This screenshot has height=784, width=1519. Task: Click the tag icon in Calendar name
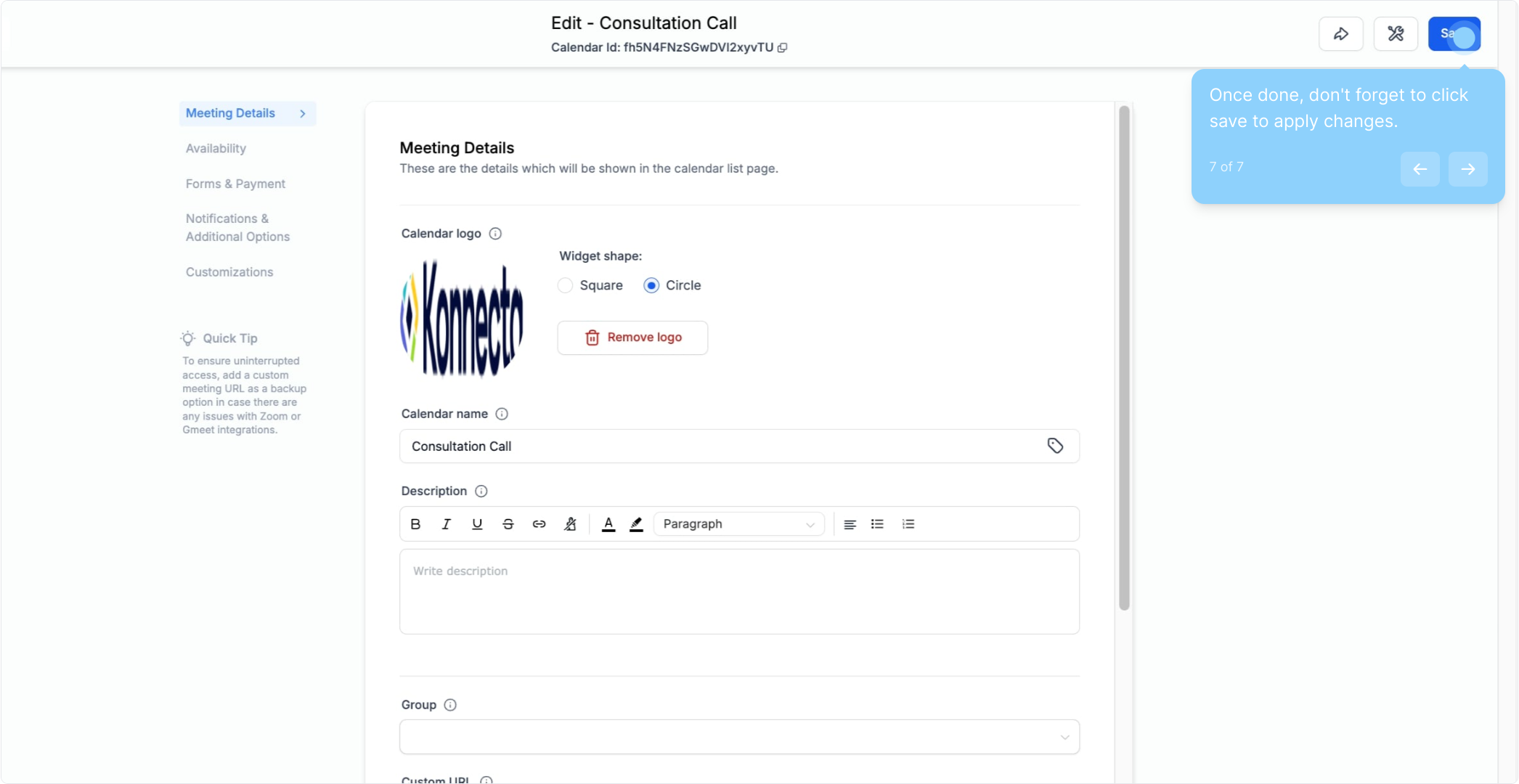coord(1055,446)
